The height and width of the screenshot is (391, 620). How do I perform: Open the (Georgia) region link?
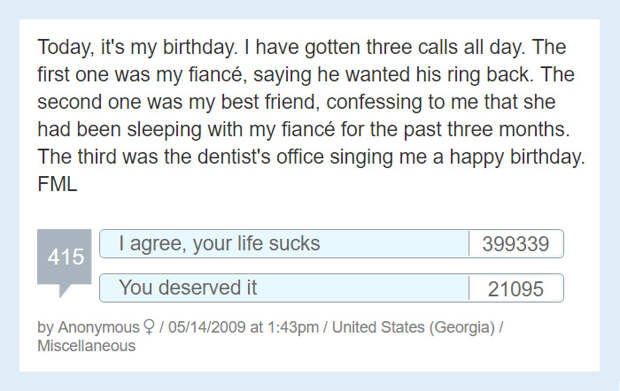[462, 328]
